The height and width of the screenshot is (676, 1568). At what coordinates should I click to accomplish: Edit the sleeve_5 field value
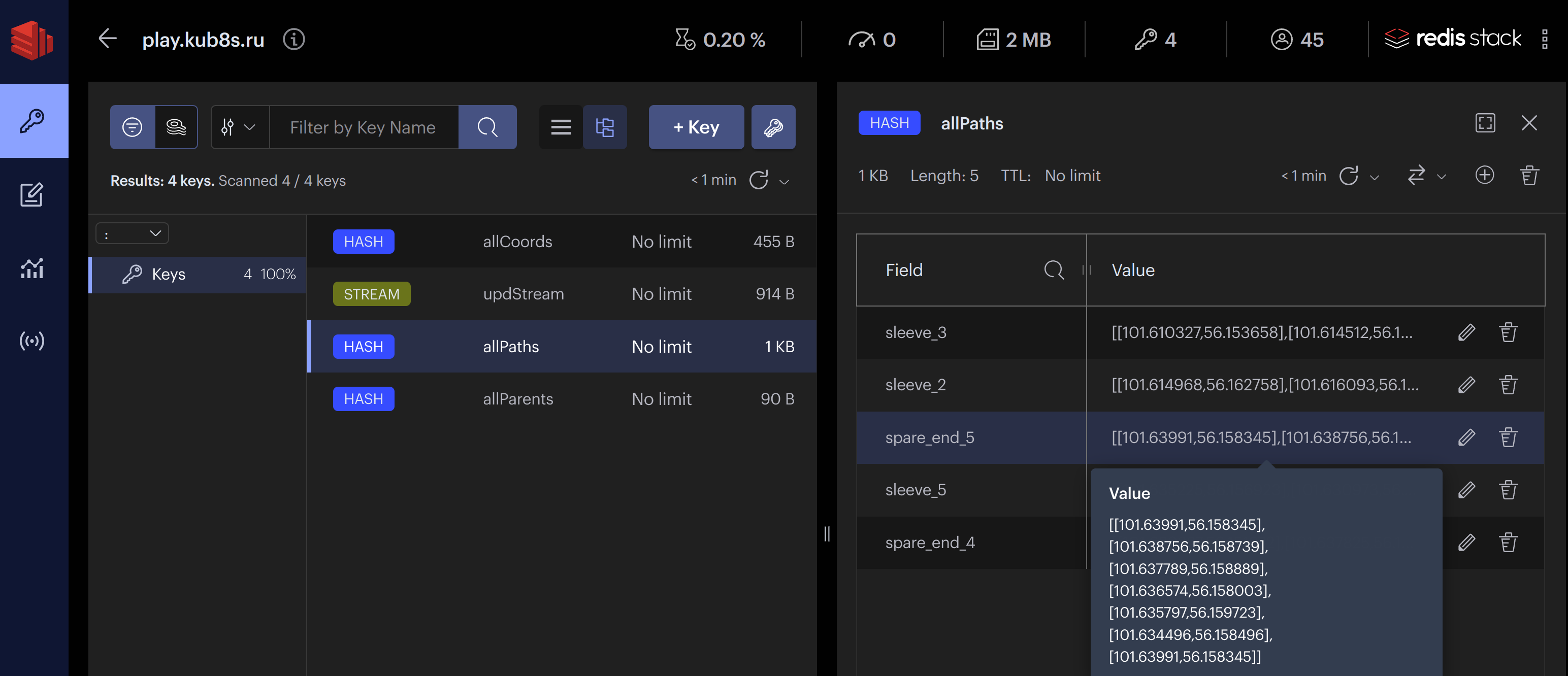(x=1466, y=490)
